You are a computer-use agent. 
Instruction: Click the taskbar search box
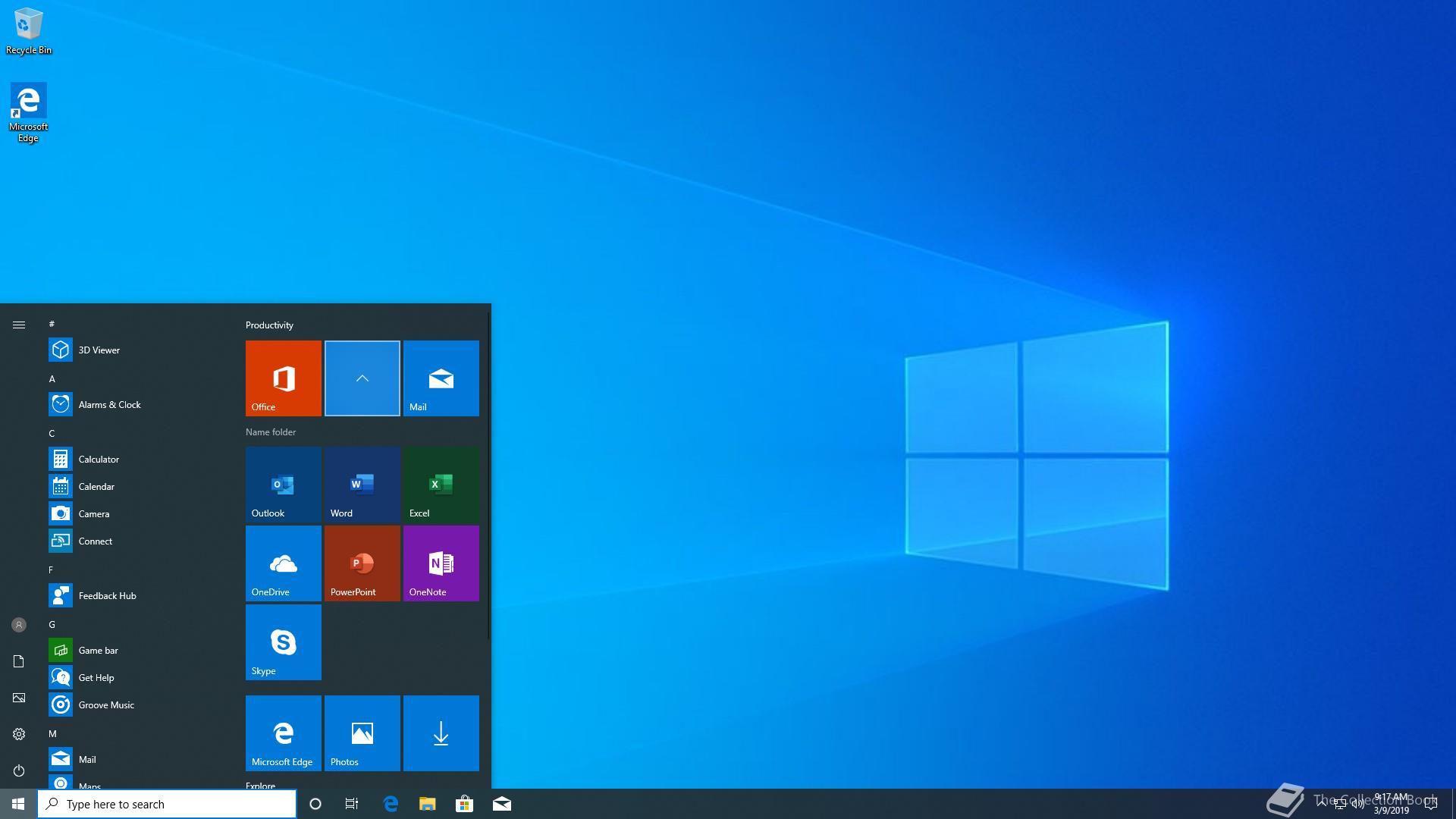point(167,804)
